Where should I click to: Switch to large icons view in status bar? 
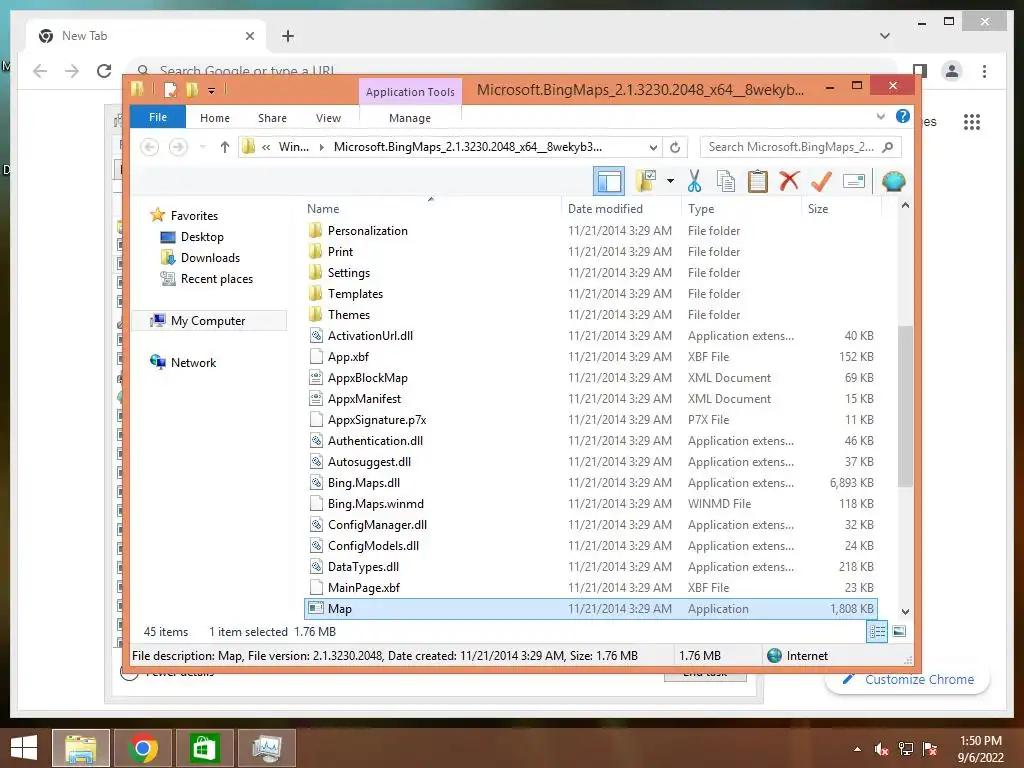(x=899, y=632)
